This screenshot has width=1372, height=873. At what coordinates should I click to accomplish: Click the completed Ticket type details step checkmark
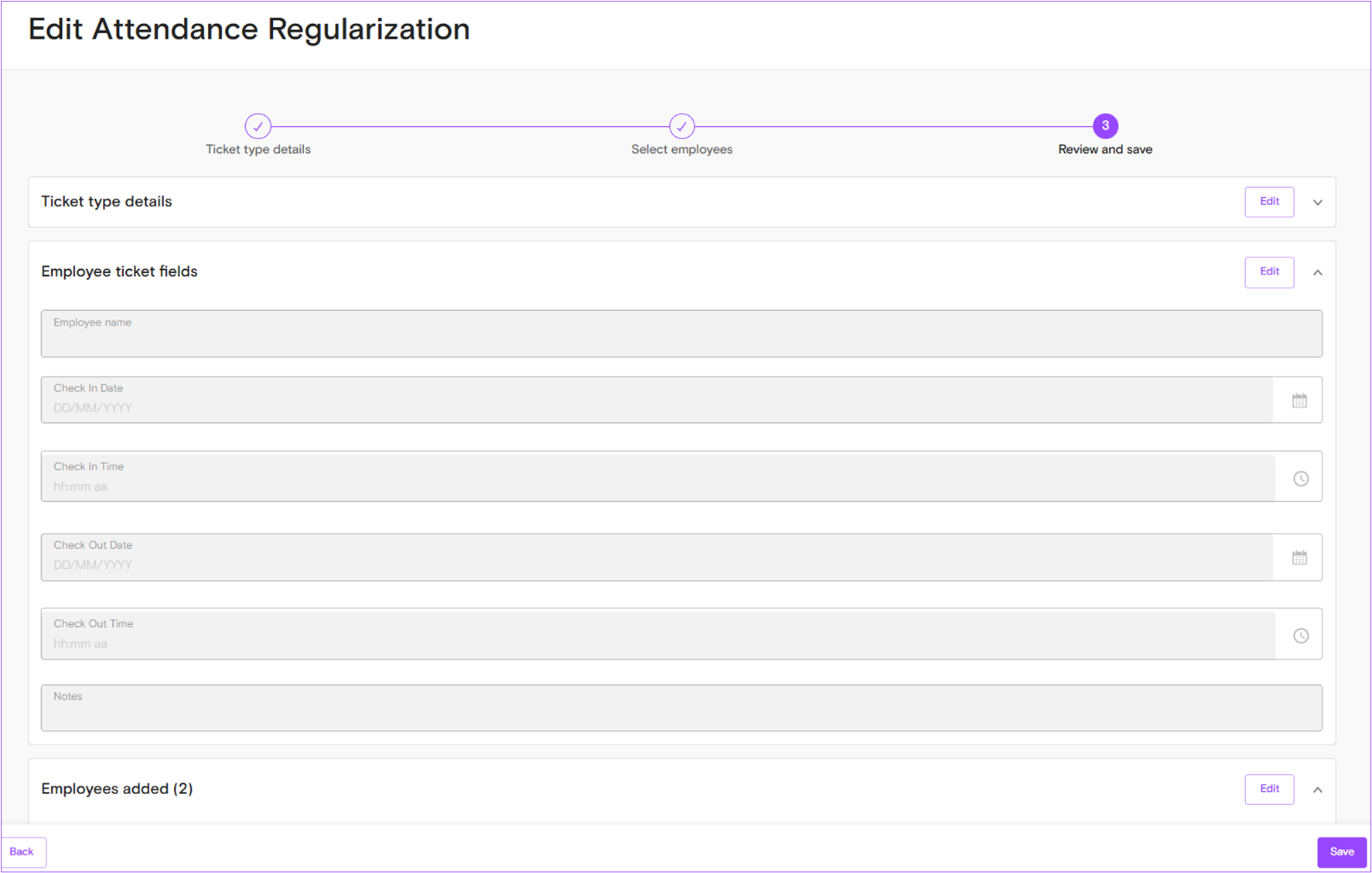pos(258,126)
